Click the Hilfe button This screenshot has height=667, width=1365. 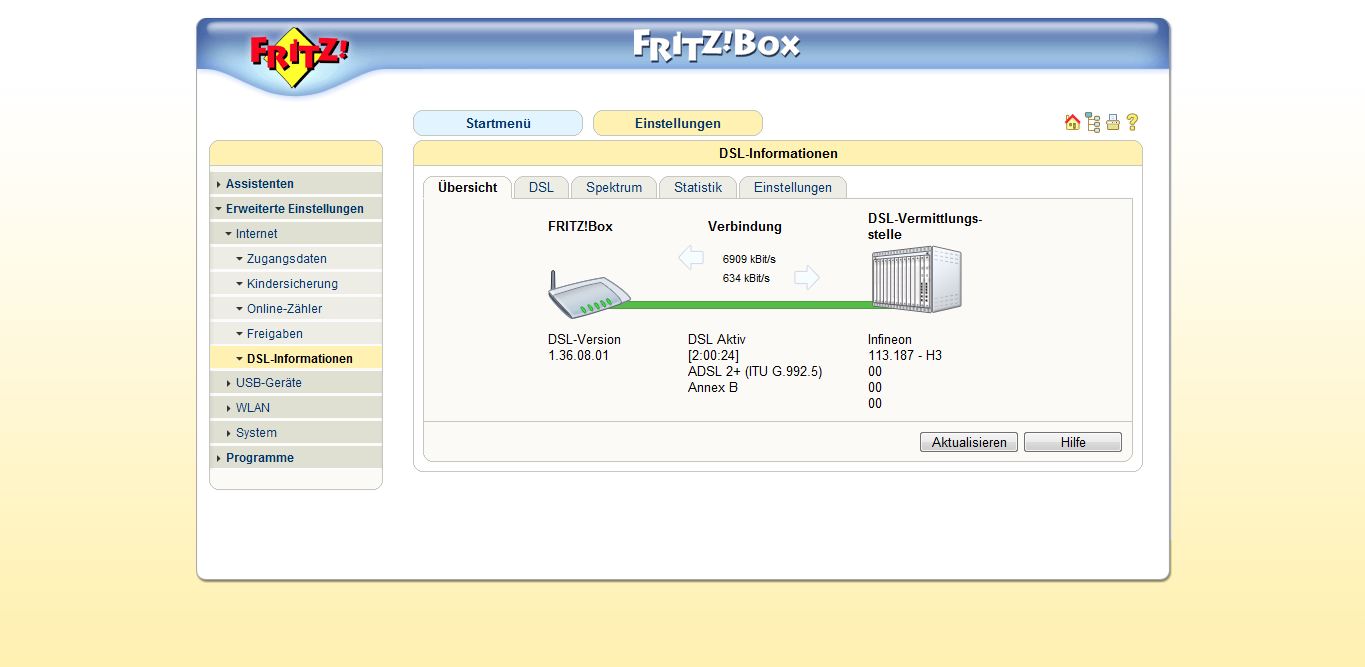coord(1073,442)
